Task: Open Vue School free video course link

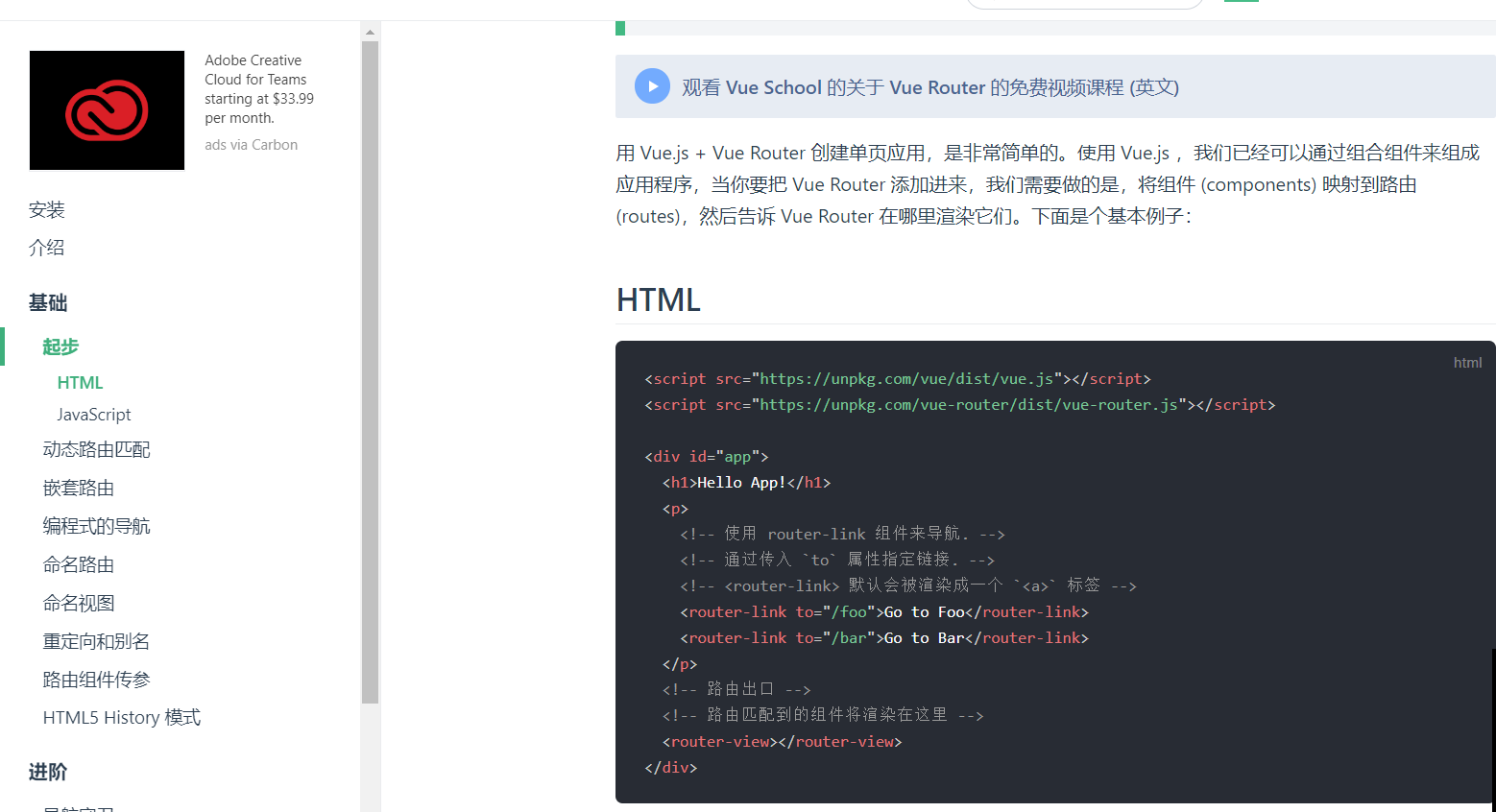Action: tap(929, 87)
